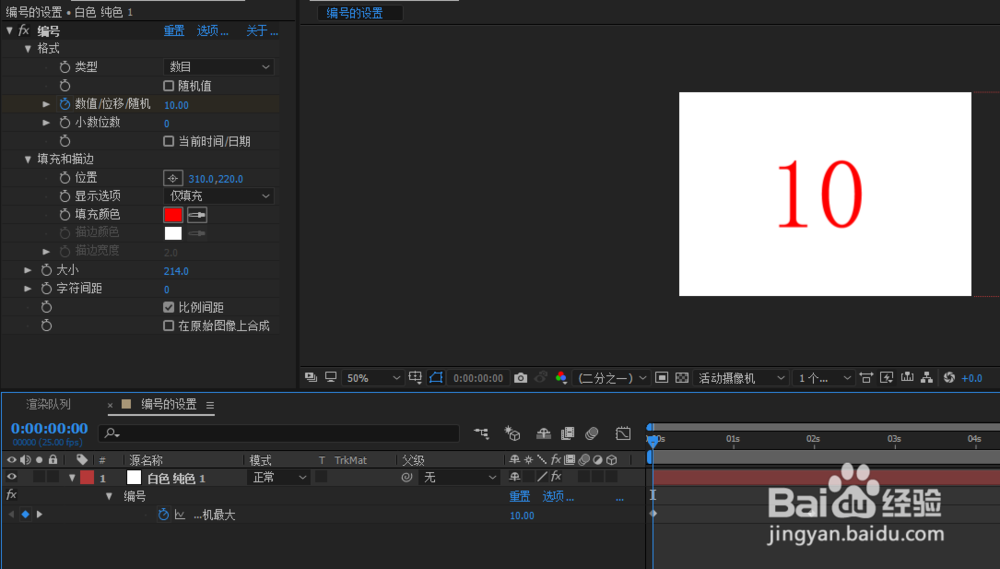
Task: Toggle keyframe at current time for ...机最大
Action: tap(26, 514)
